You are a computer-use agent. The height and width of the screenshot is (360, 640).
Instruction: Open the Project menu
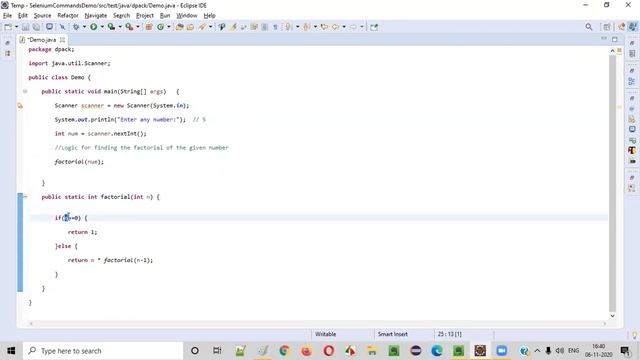144,16
